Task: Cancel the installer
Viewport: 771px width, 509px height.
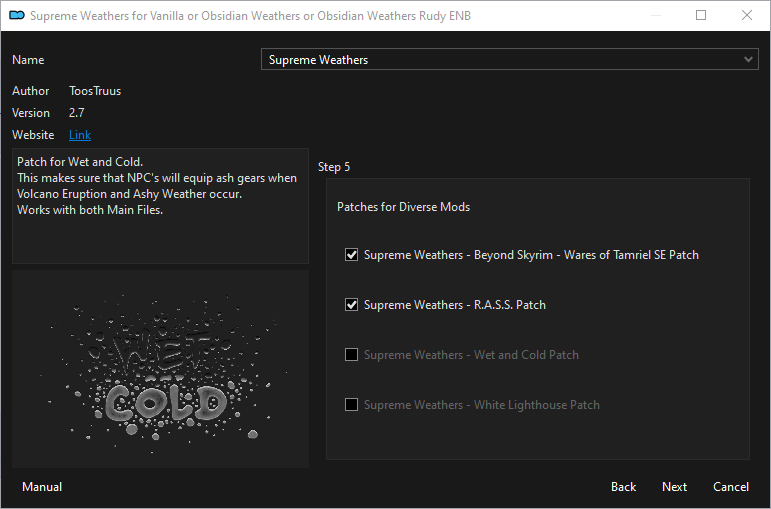Action: pyautogui.click(x=731, y=487)
